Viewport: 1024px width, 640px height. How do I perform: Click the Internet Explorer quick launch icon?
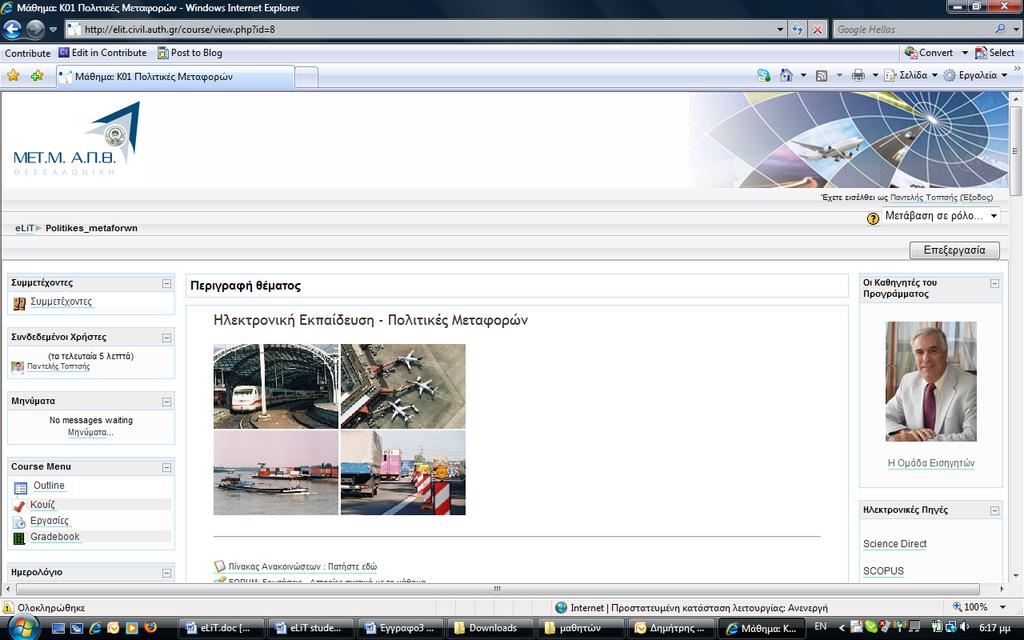click(95, 628)
